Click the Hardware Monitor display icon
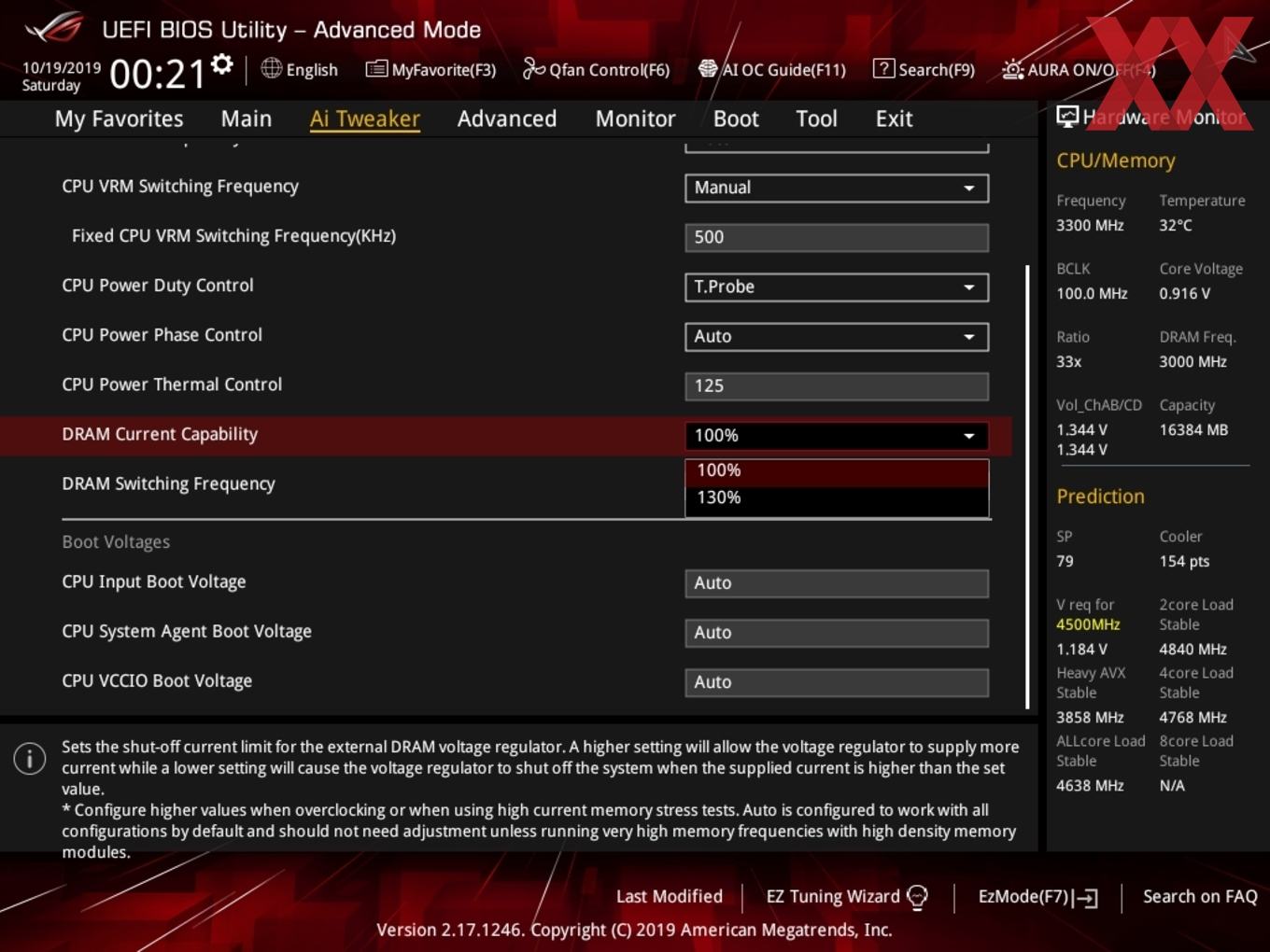This screenshot has height=952, width=1270. click(1067, 116)
